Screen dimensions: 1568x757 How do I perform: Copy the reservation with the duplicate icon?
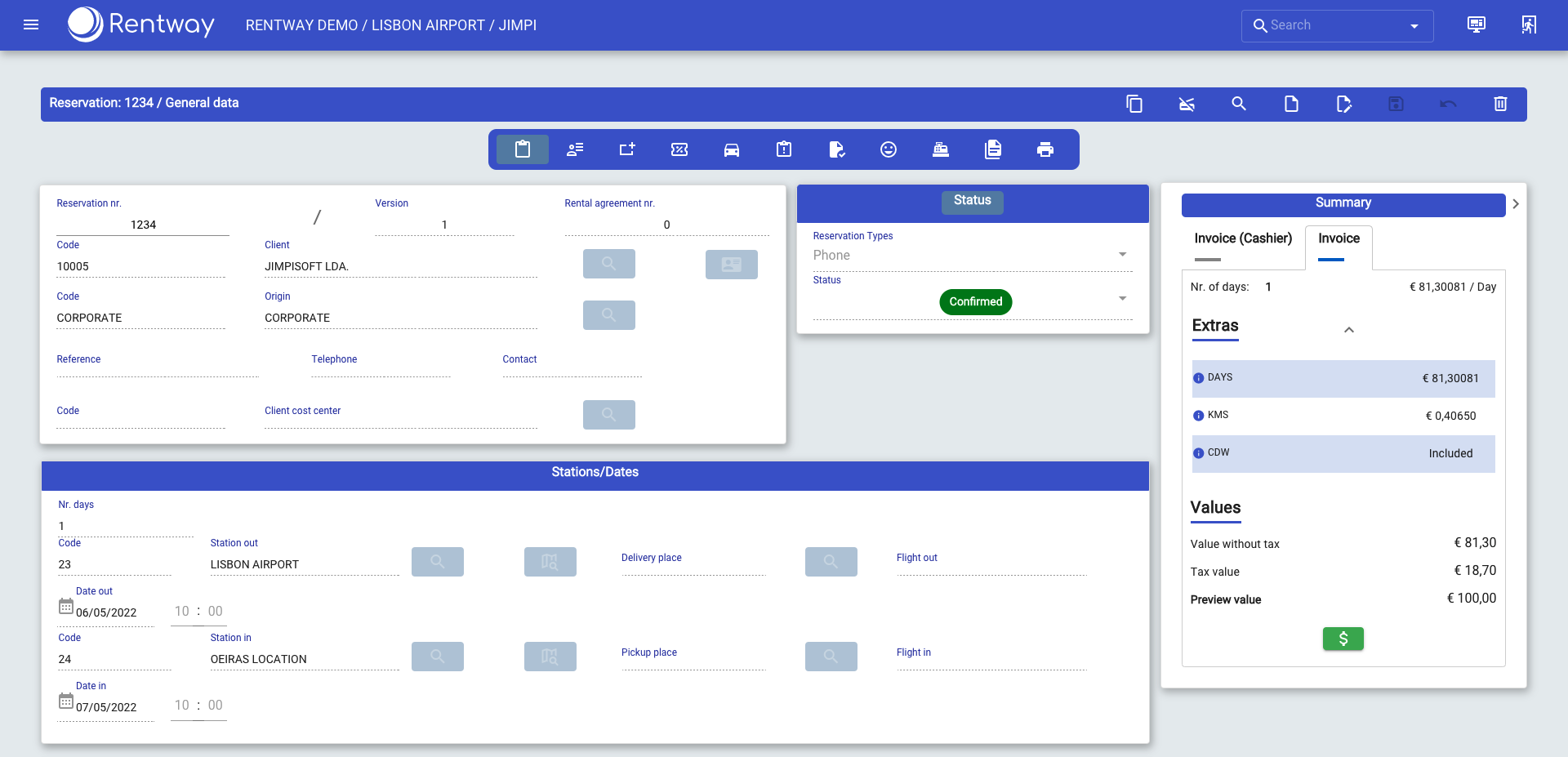click(1134, 104)
